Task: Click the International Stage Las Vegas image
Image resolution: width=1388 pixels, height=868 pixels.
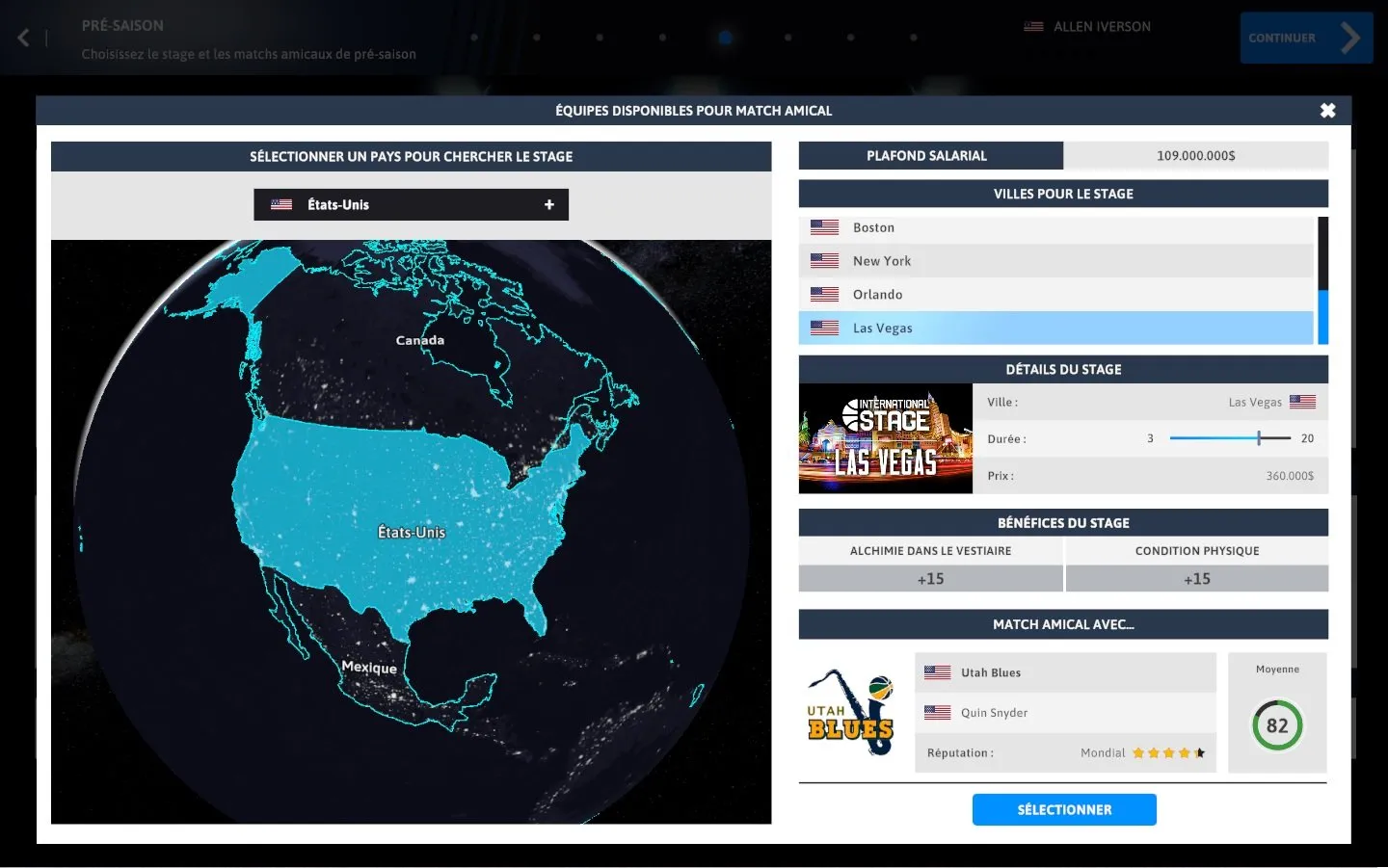Action: 885,438
